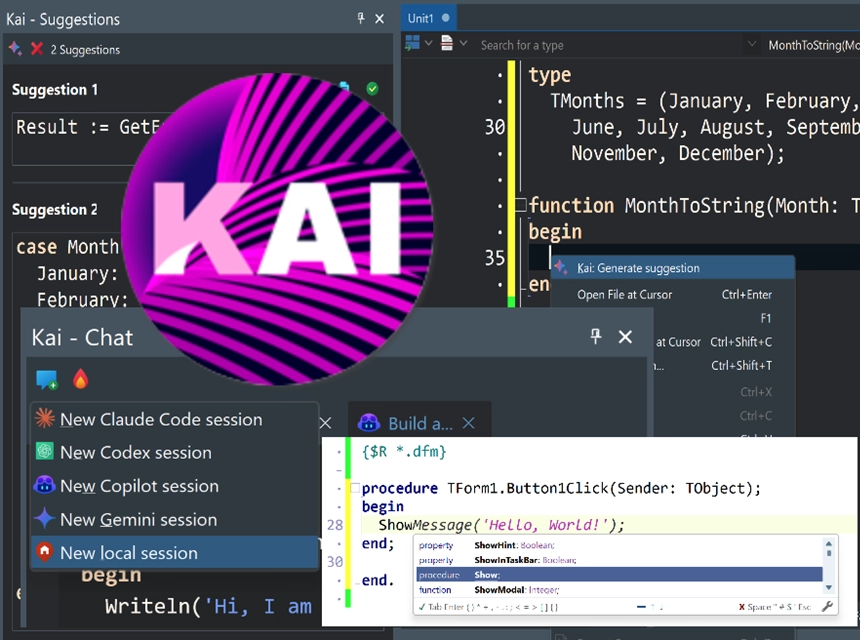The width and height of the screenshot is (860, 640).
Task: Open completion settings with the wrench icon
Action: pos(827,607)
